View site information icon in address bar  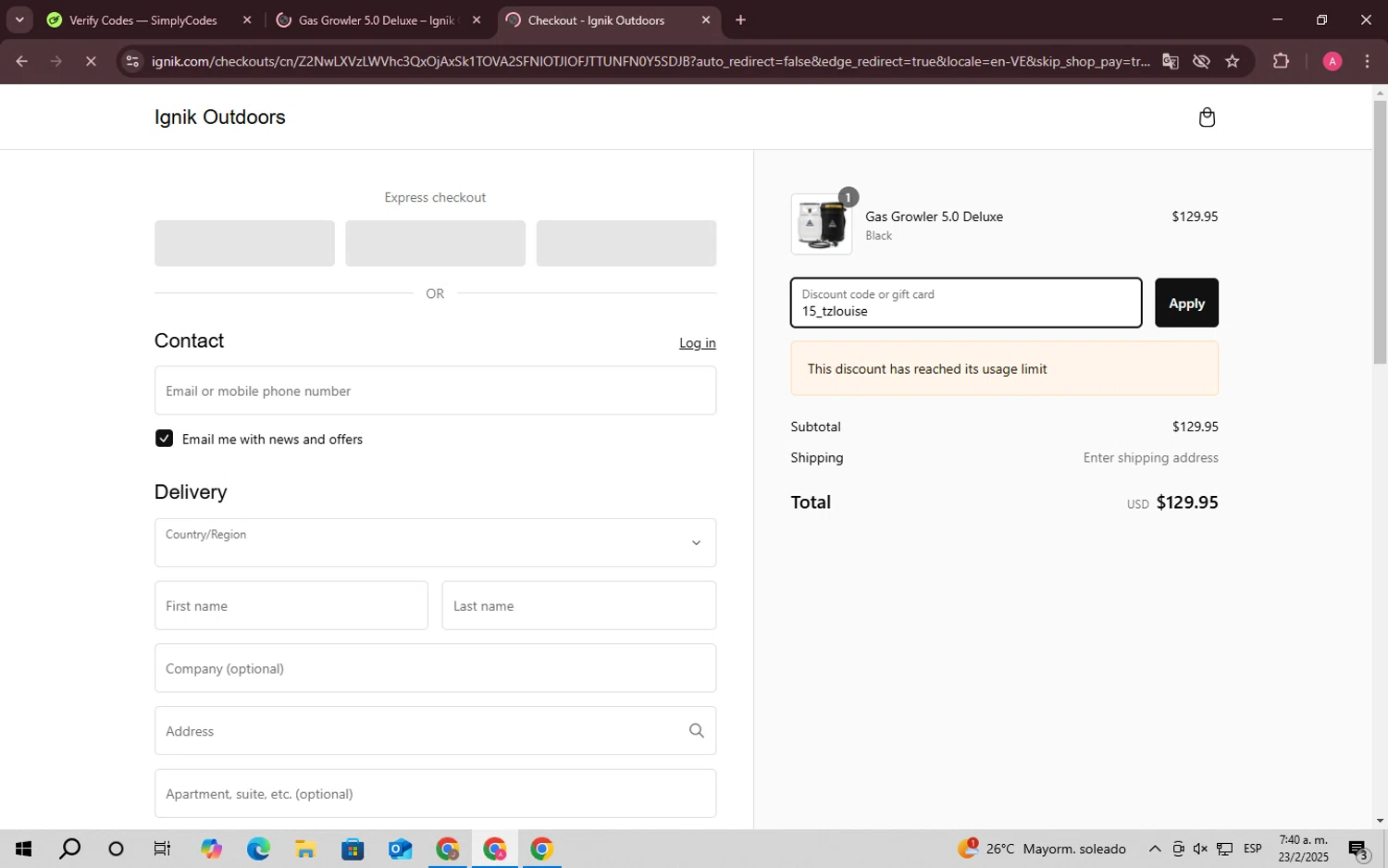point(132,61)
